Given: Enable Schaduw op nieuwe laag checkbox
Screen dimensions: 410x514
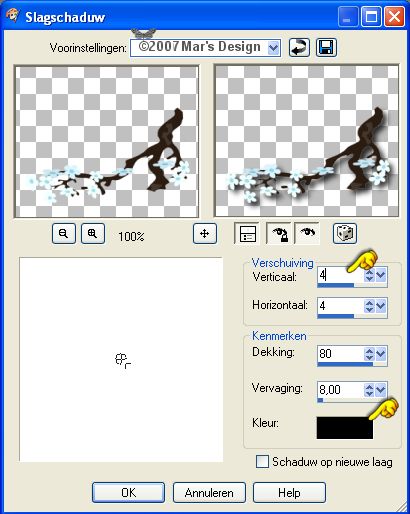Looking at the screenshot, I should [x=262, y=462].
